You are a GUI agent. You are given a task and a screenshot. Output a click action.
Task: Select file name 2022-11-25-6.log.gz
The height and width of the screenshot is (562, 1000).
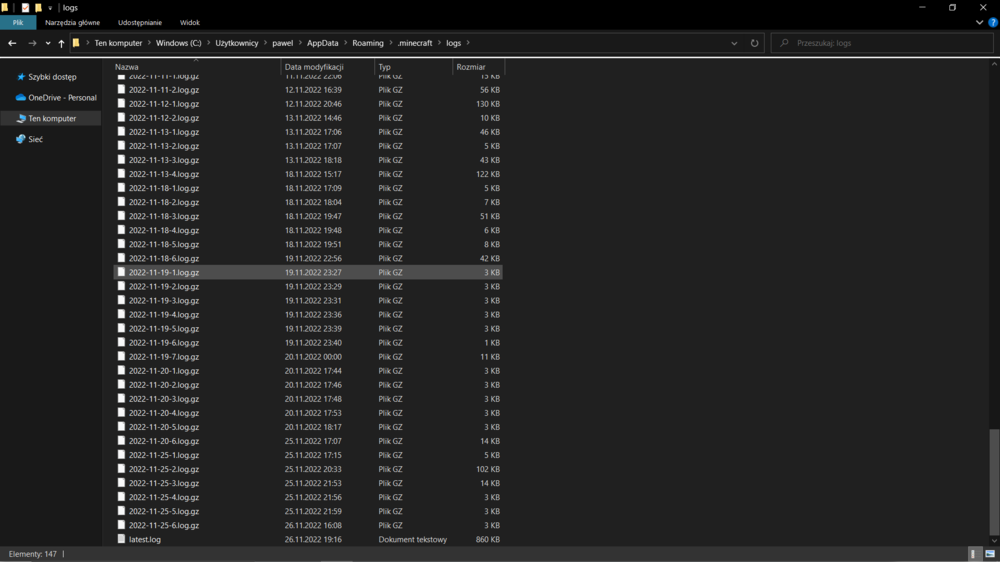pos(164,525)
